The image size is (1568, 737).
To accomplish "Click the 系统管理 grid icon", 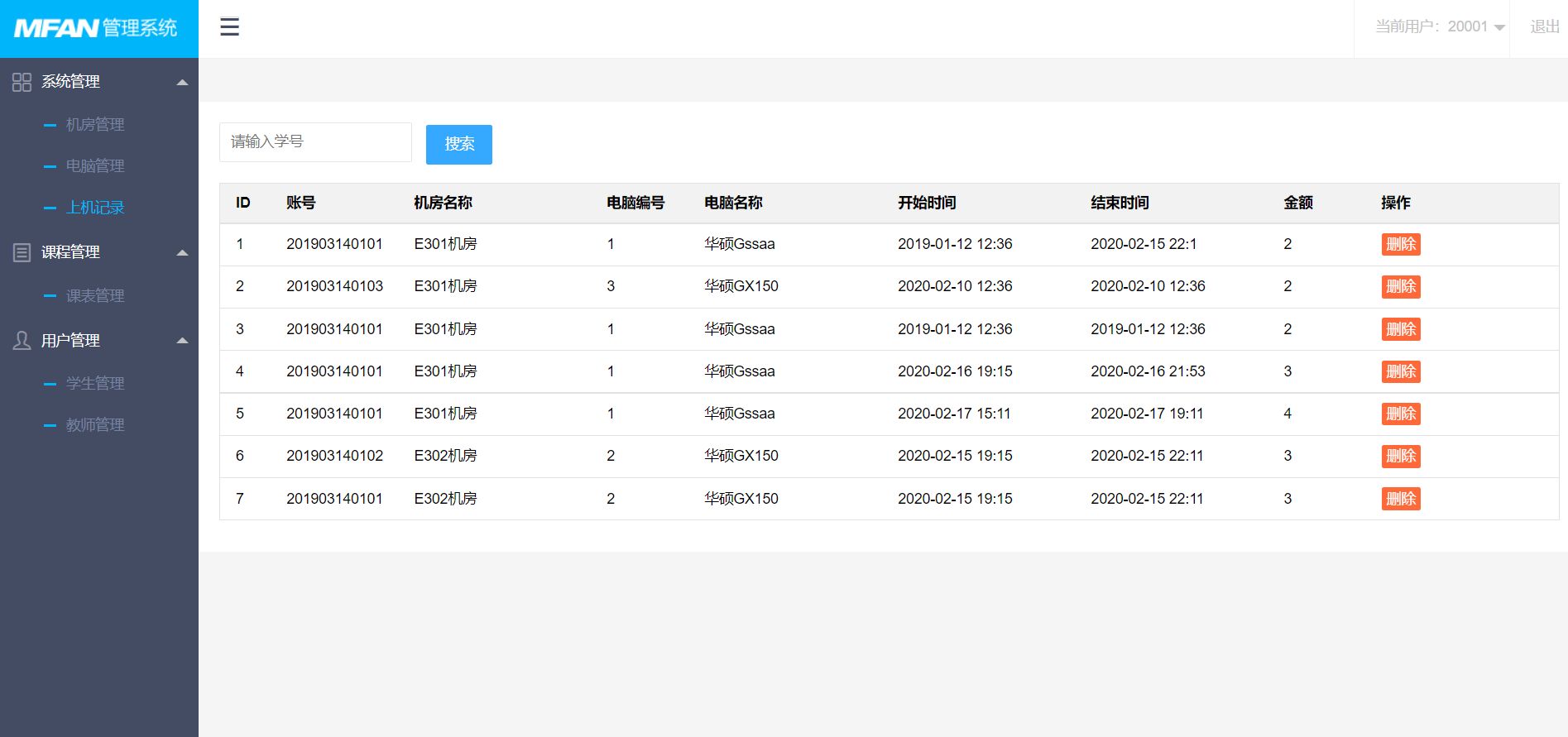I will click(x=22, y=82).
